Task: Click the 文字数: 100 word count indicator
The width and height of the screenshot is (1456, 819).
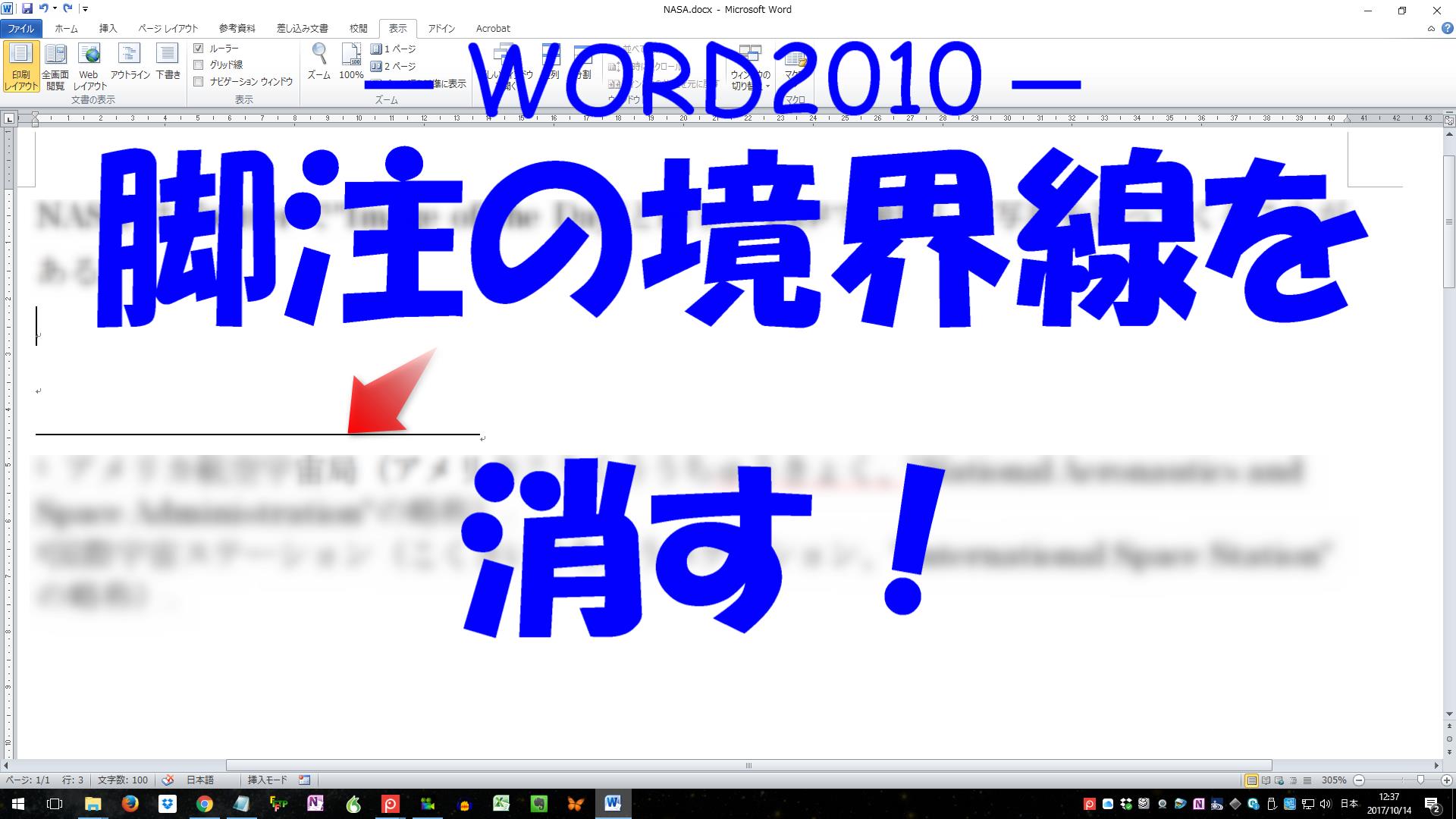Action: pyautogui.click(x=123, y=780)
